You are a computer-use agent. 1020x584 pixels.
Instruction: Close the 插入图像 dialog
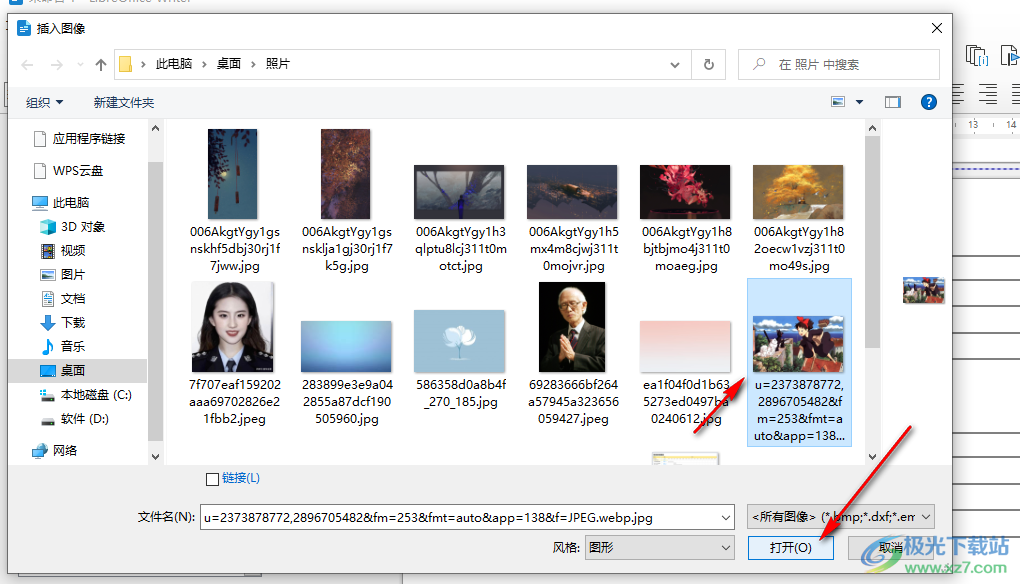(x=937, y=28)
